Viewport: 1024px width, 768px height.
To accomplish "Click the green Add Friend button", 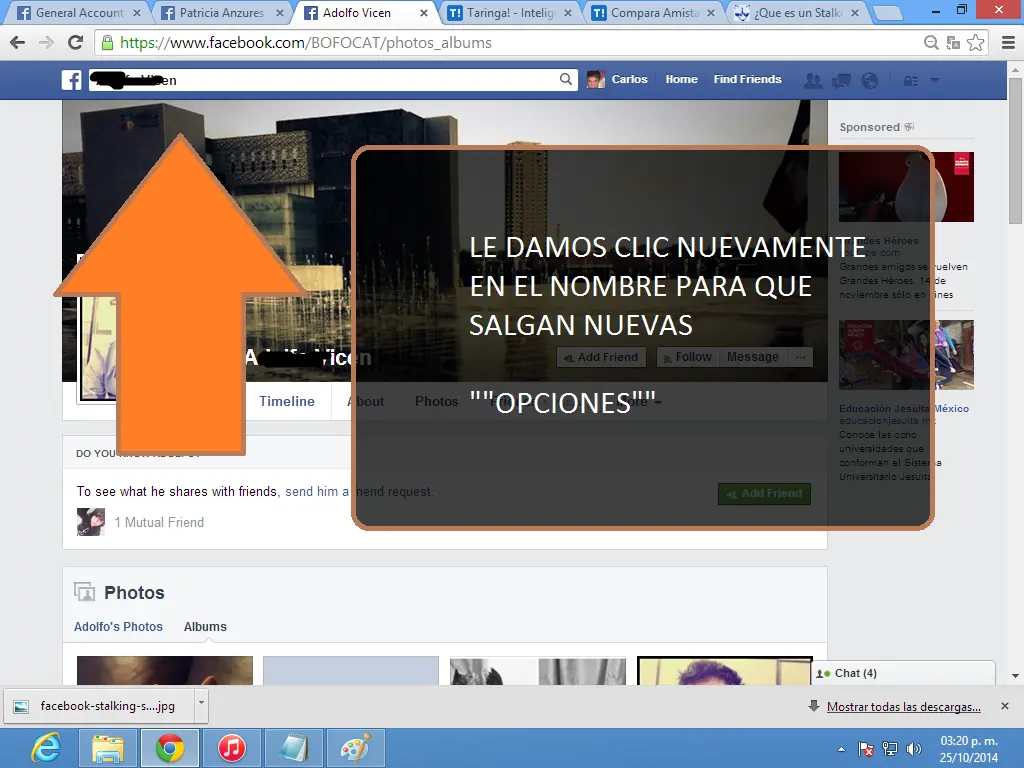I will coord(764,494).
